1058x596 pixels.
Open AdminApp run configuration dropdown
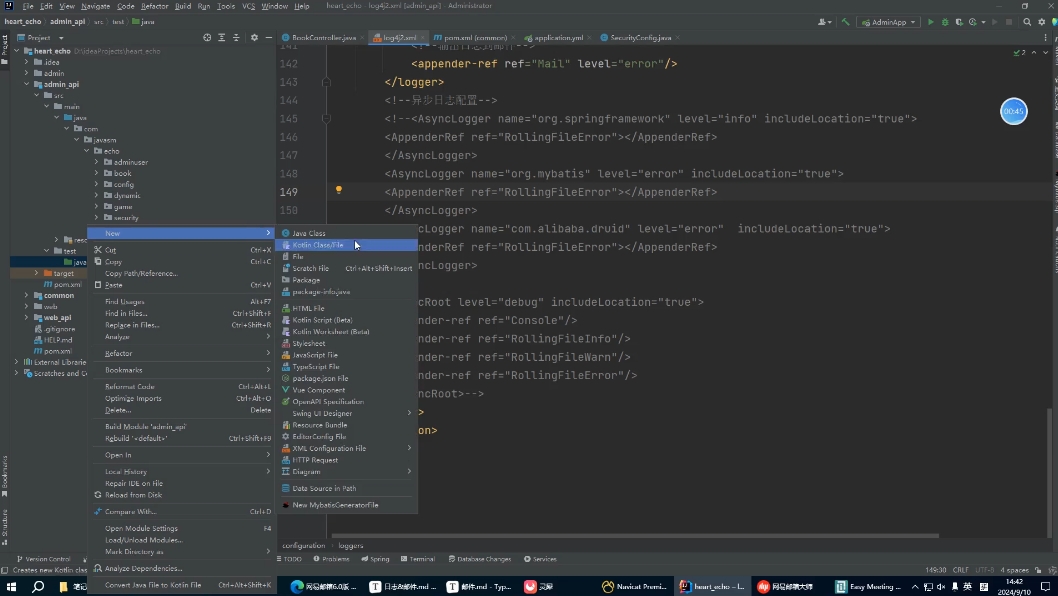point(889,22)
